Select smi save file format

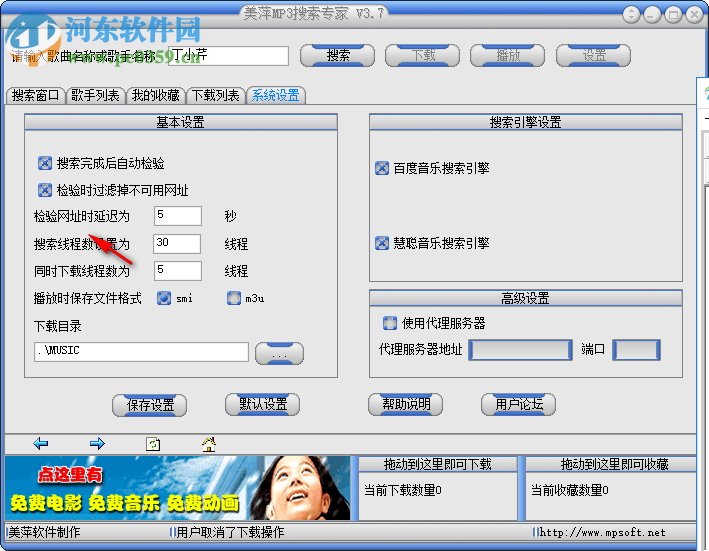pyautogui.click(x=164, y=298)
